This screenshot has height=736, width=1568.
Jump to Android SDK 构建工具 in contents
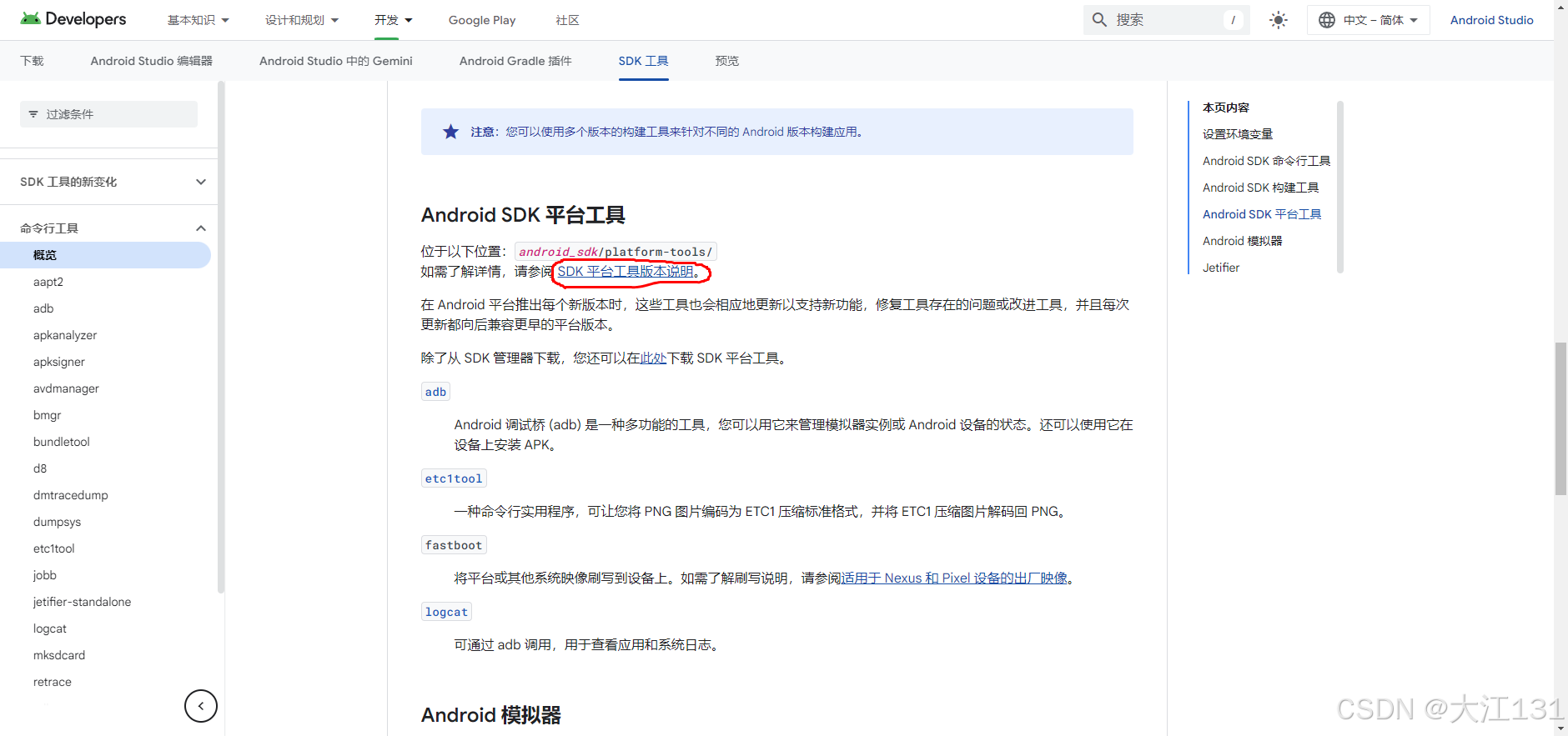(1260, 188)
